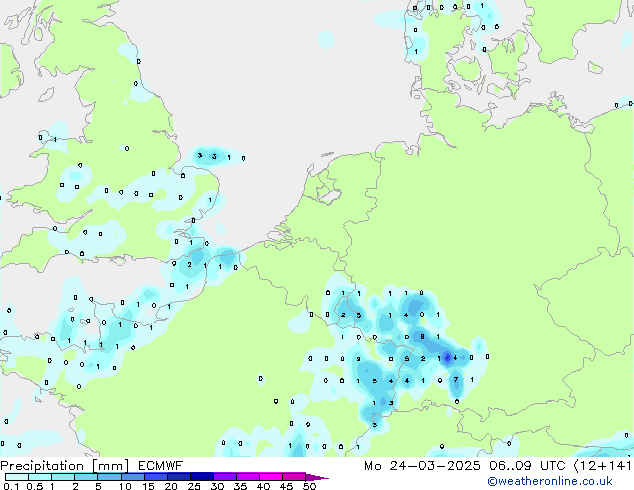Screen dimensions: 634x490
Task: Open the weatheronline.co.uk copyright link
Action: (550, 481)
